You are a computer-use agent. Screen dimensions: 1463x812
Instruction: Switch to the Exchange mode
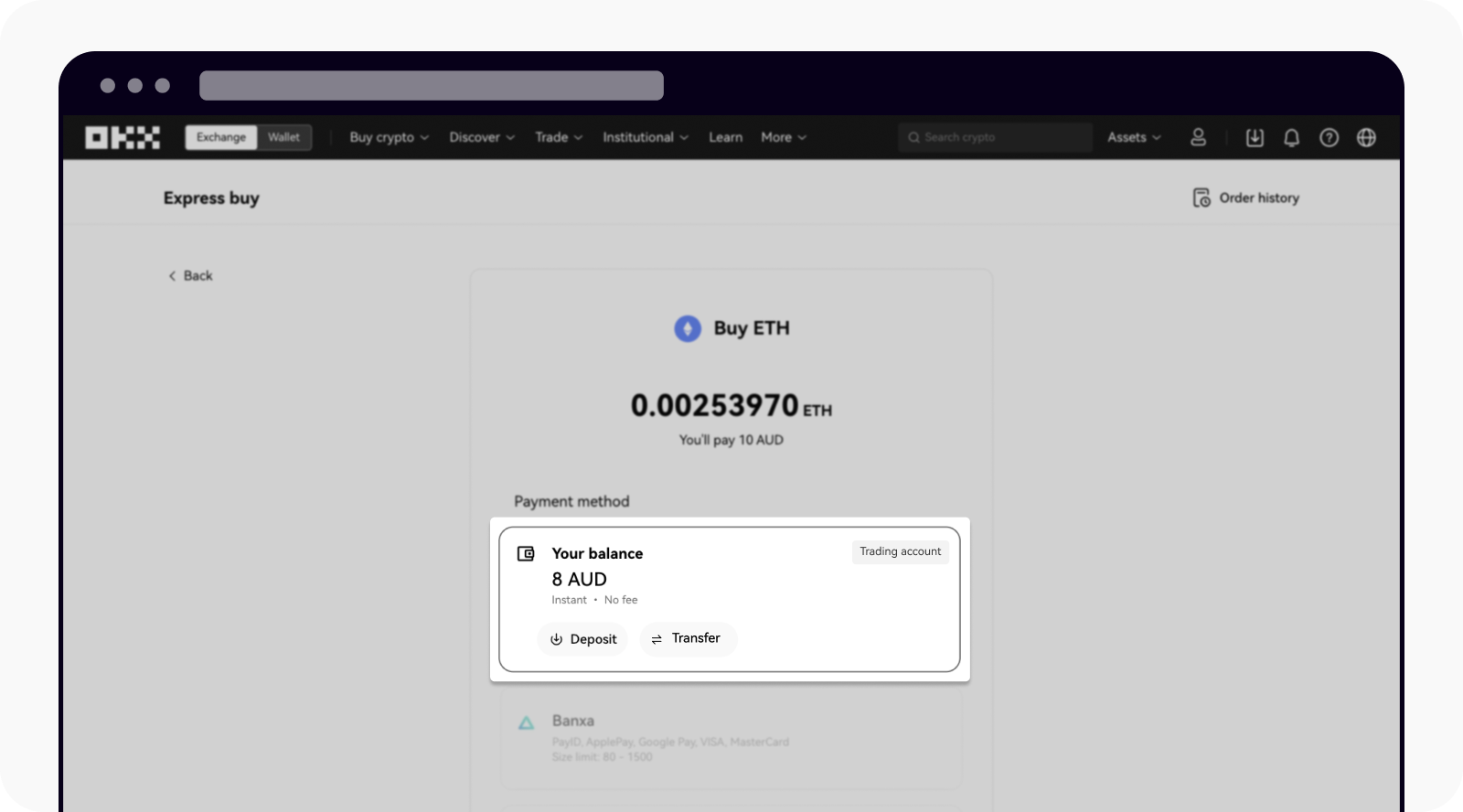click(221, 137)
